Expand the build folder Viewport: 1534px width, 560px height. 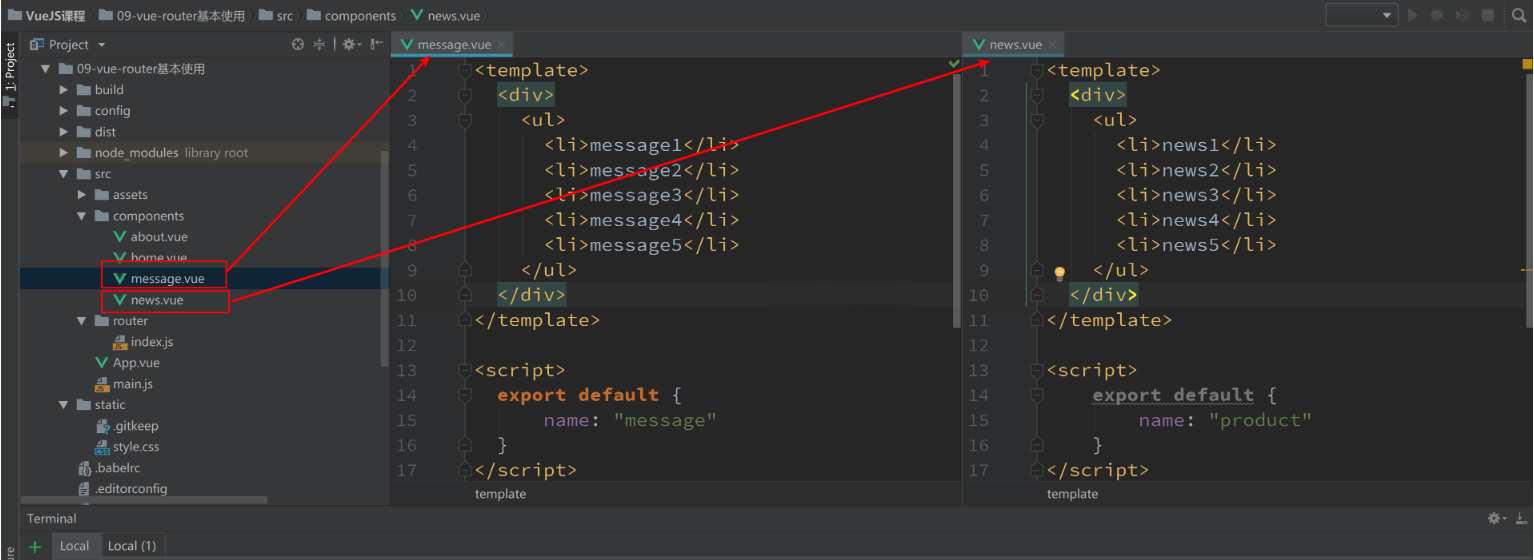[x=64, y=90]
